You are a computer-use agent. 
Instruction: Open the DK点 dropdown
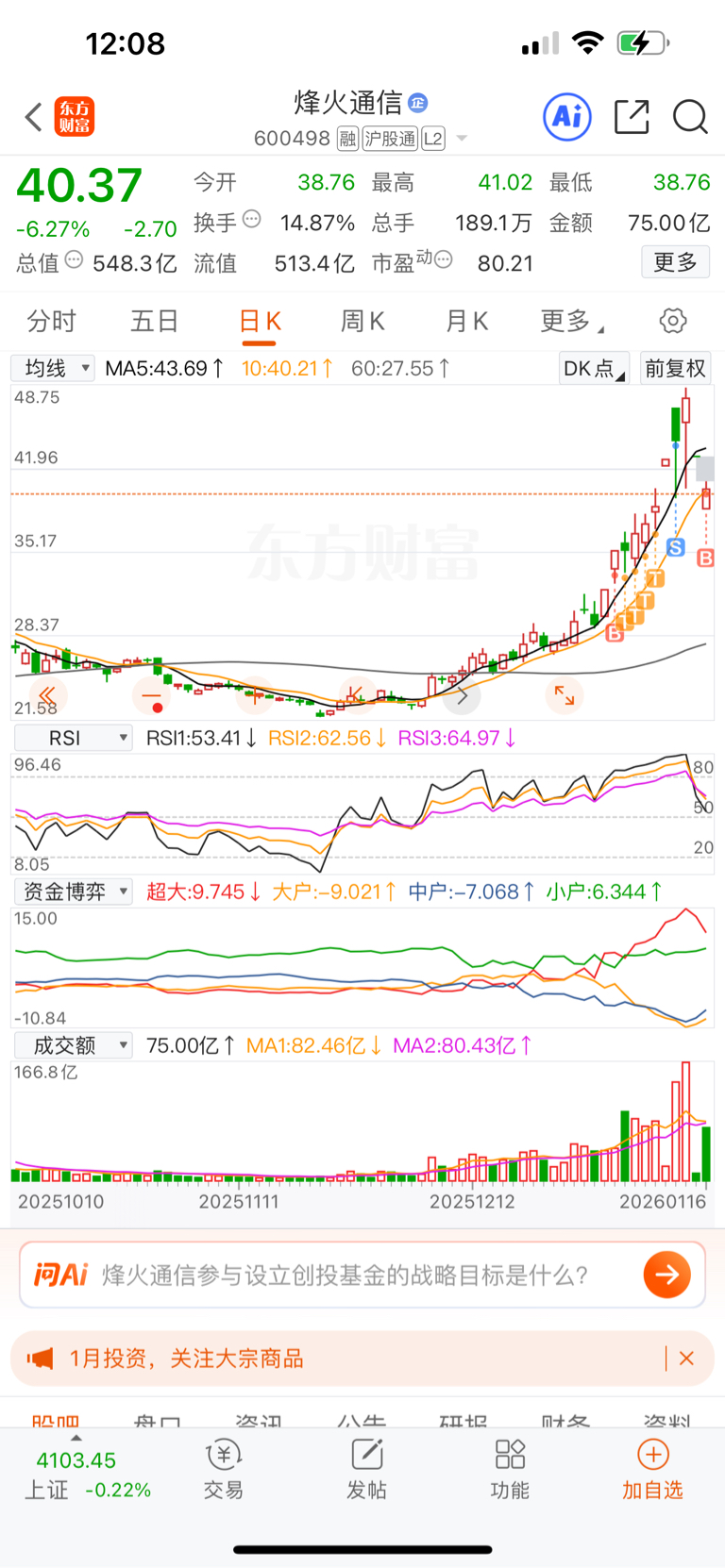pyautogui.click(x=594, y=368)
